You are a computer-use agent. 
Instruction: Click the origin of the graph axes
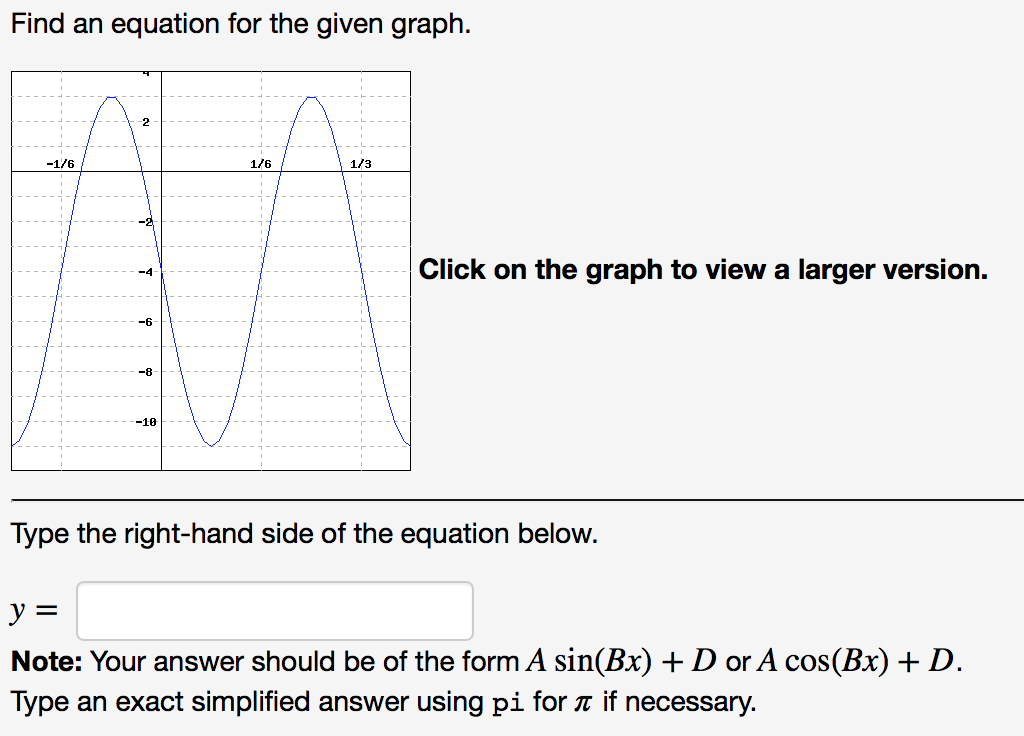[x=162, y=170]
